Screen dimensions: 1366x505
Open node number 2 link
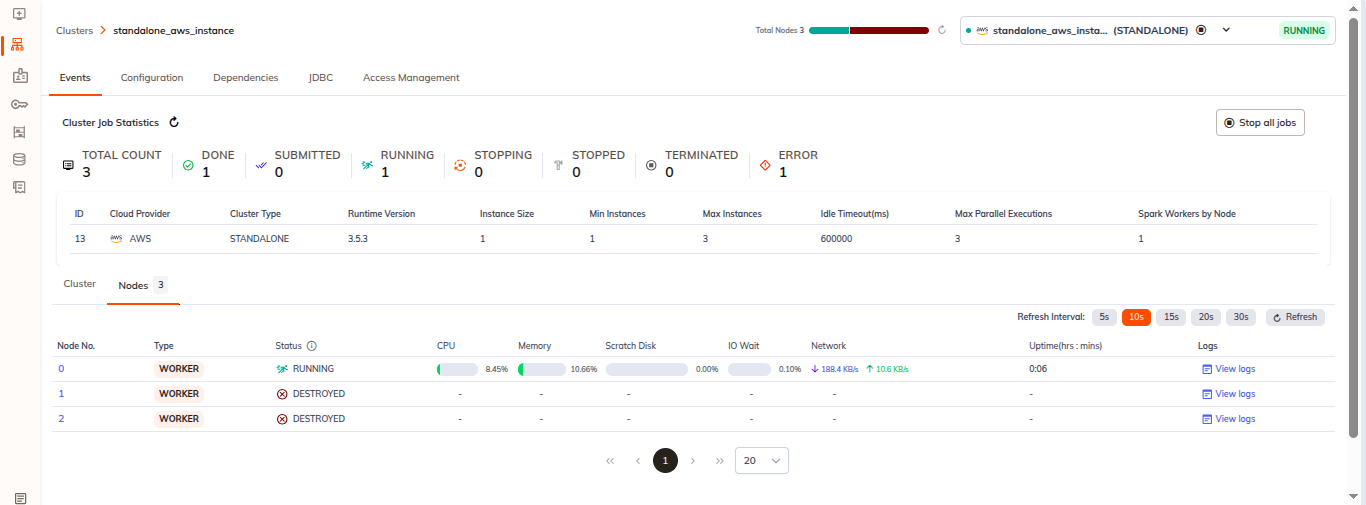tap(61, 419)
